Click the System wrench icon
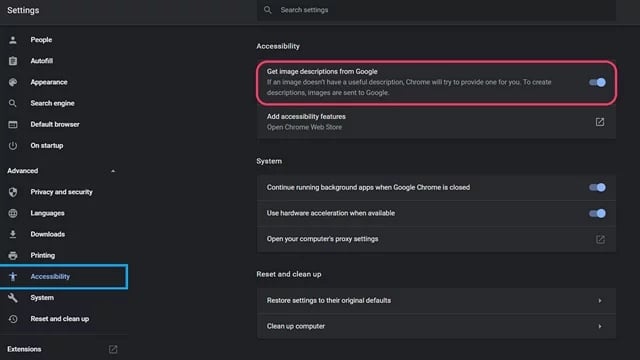The image size is (640, 360). click(13, 298)
